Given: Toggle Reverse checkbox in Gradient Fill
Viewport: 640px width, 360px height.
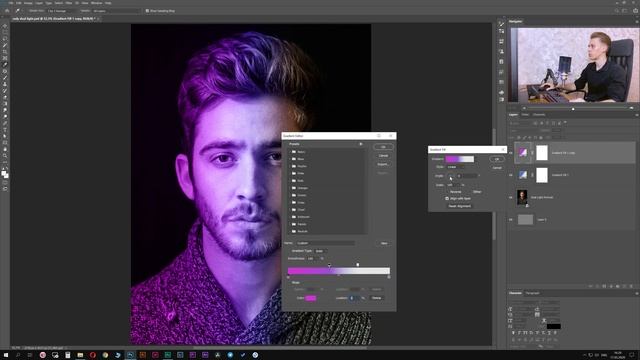Looking at the screenshot, I should tap(448, 191).
